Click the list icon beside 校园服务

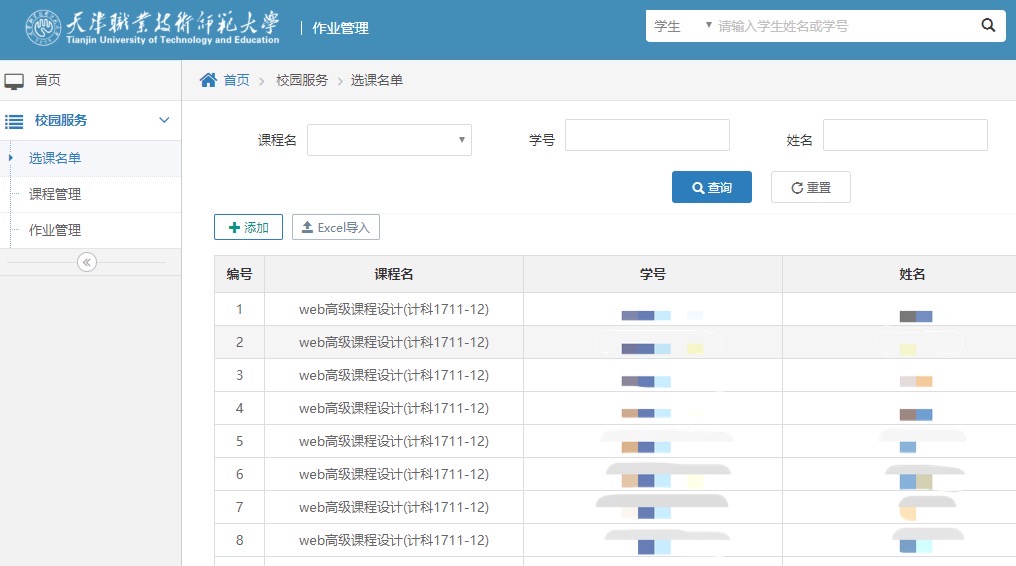coord(14,121)
